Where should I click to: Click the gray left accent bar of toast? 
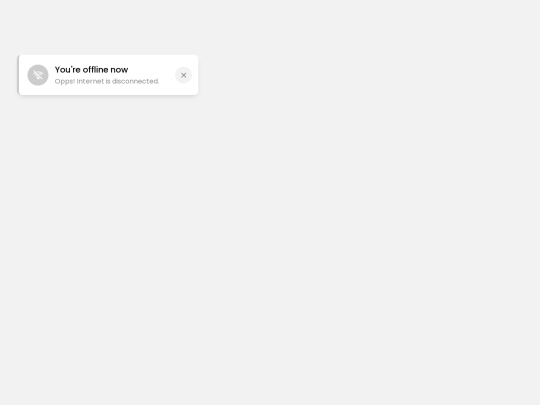(18, 75)
